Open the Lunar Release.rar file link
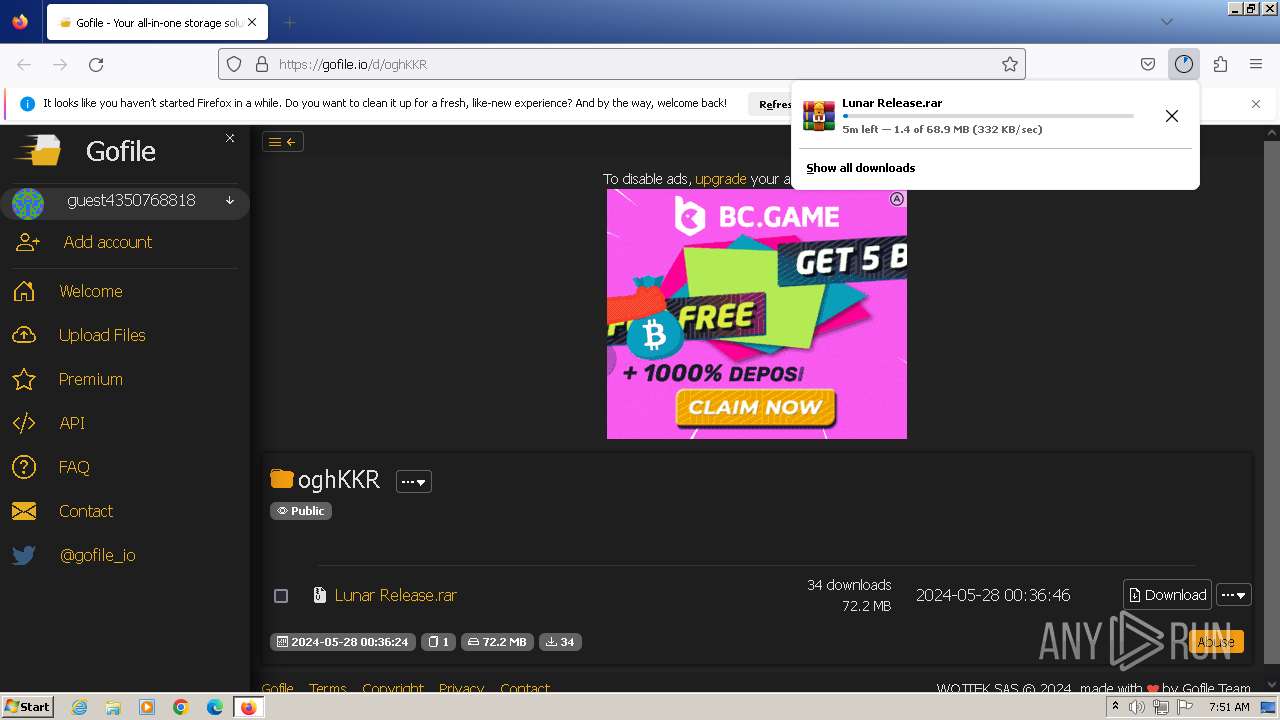The width and height of the screenshot is (1280, 720). (x=396, y=595)
